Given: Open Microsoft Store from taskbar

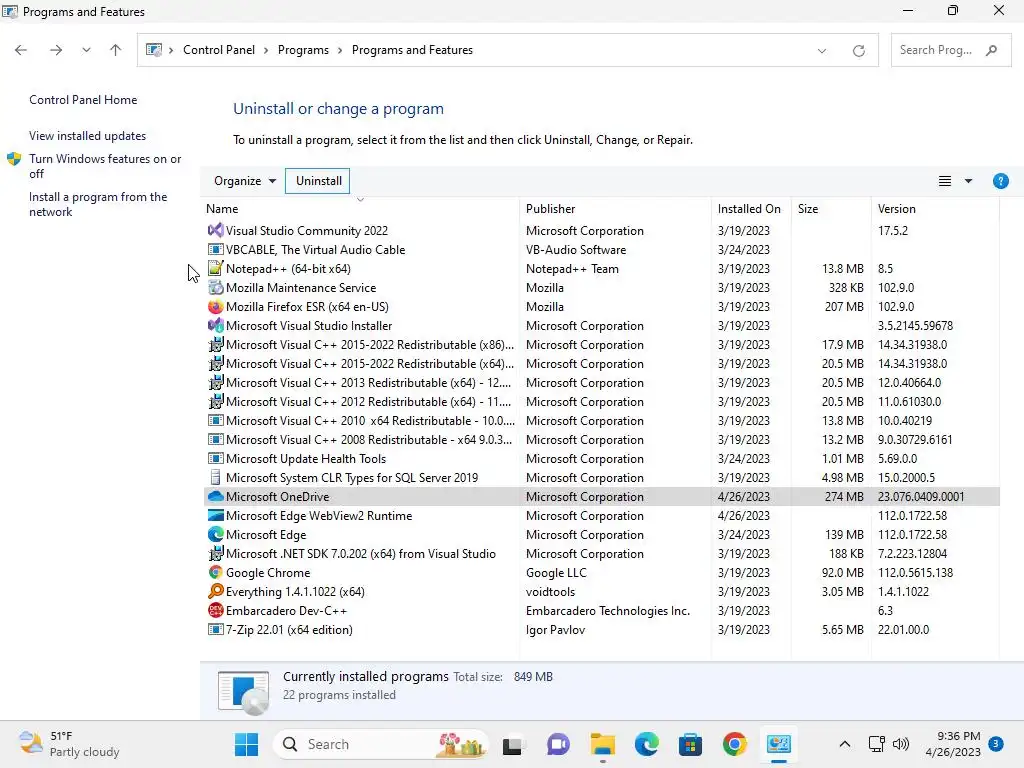Looking at the screenshot, I should click(x=690, y=744).
